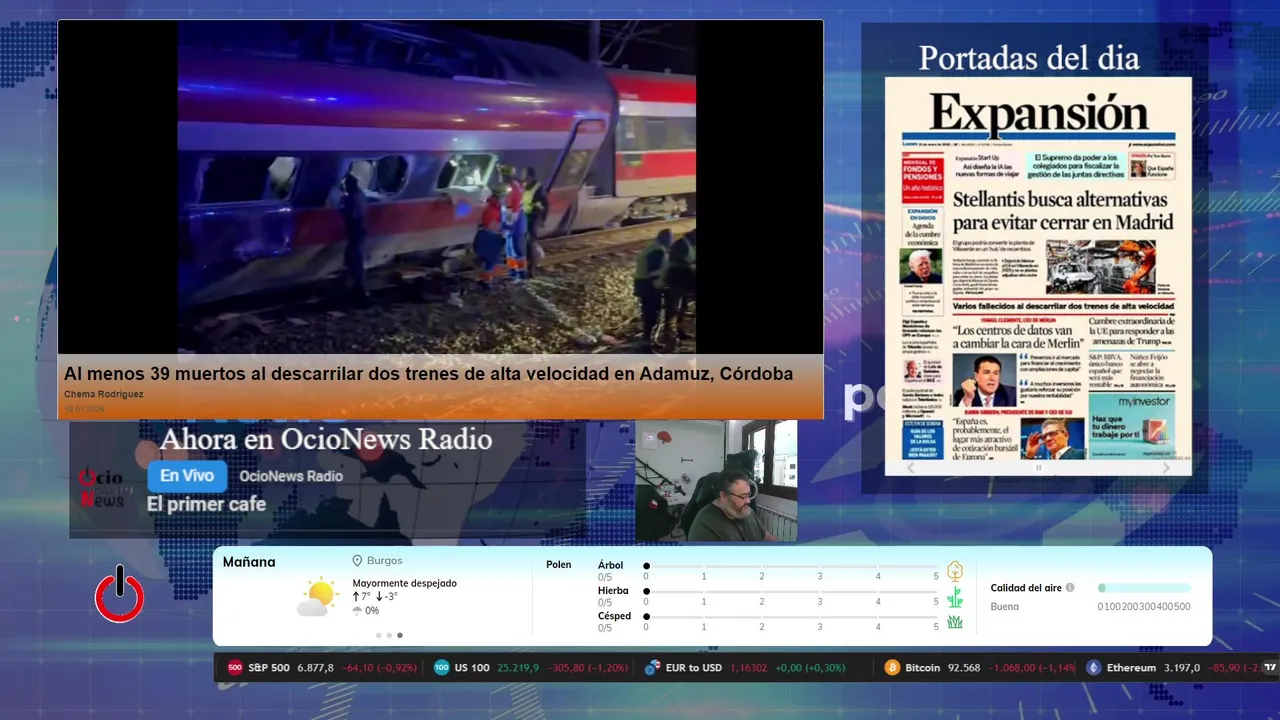Screen dimensions: 1280x720
Task: Click the Ahora en OcioNews Radio heading
Action: point(326,439)
